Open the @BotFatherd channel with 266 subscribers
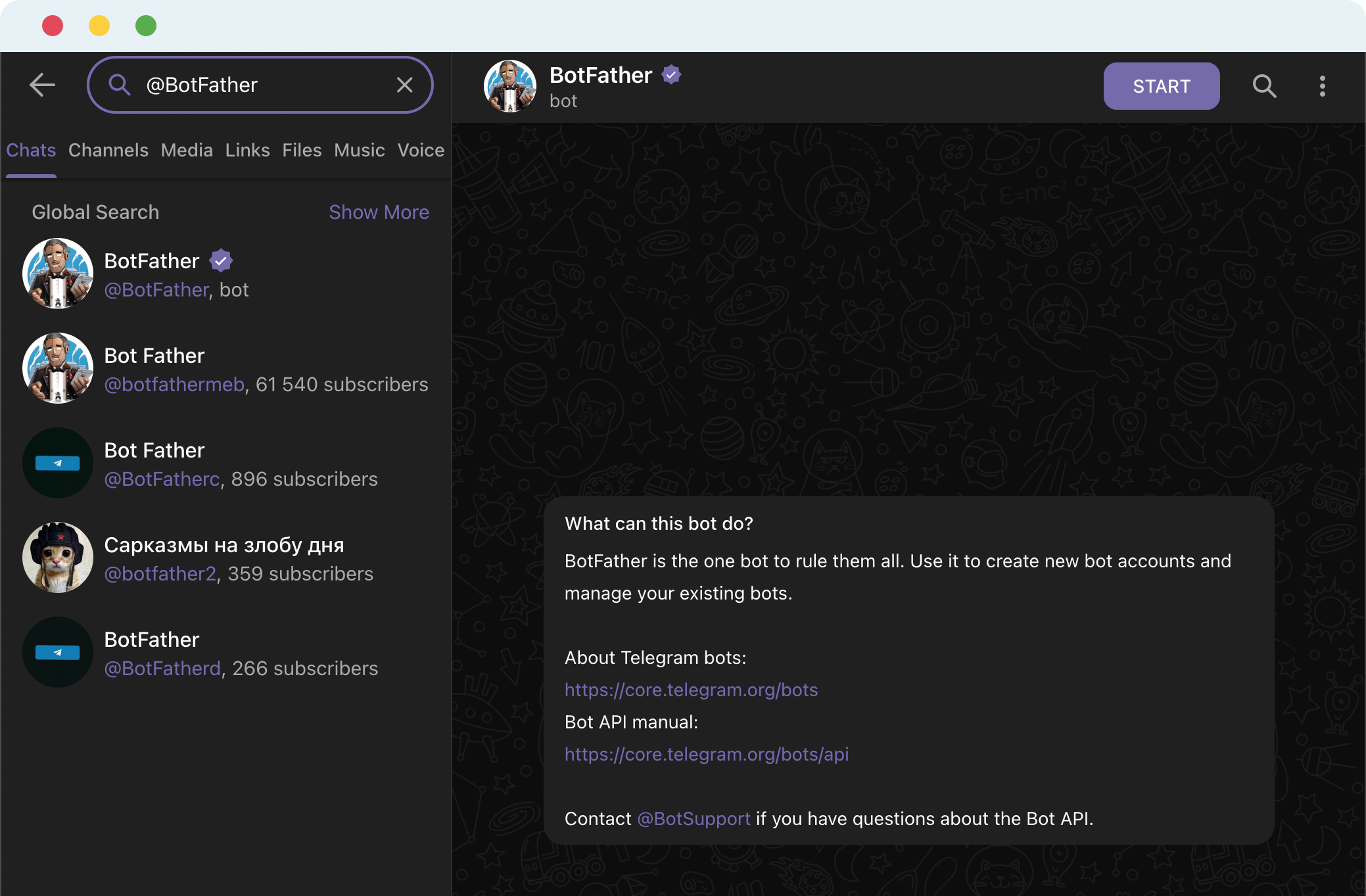The height and width of the screenshot is (896, 1366). [226, 653]
